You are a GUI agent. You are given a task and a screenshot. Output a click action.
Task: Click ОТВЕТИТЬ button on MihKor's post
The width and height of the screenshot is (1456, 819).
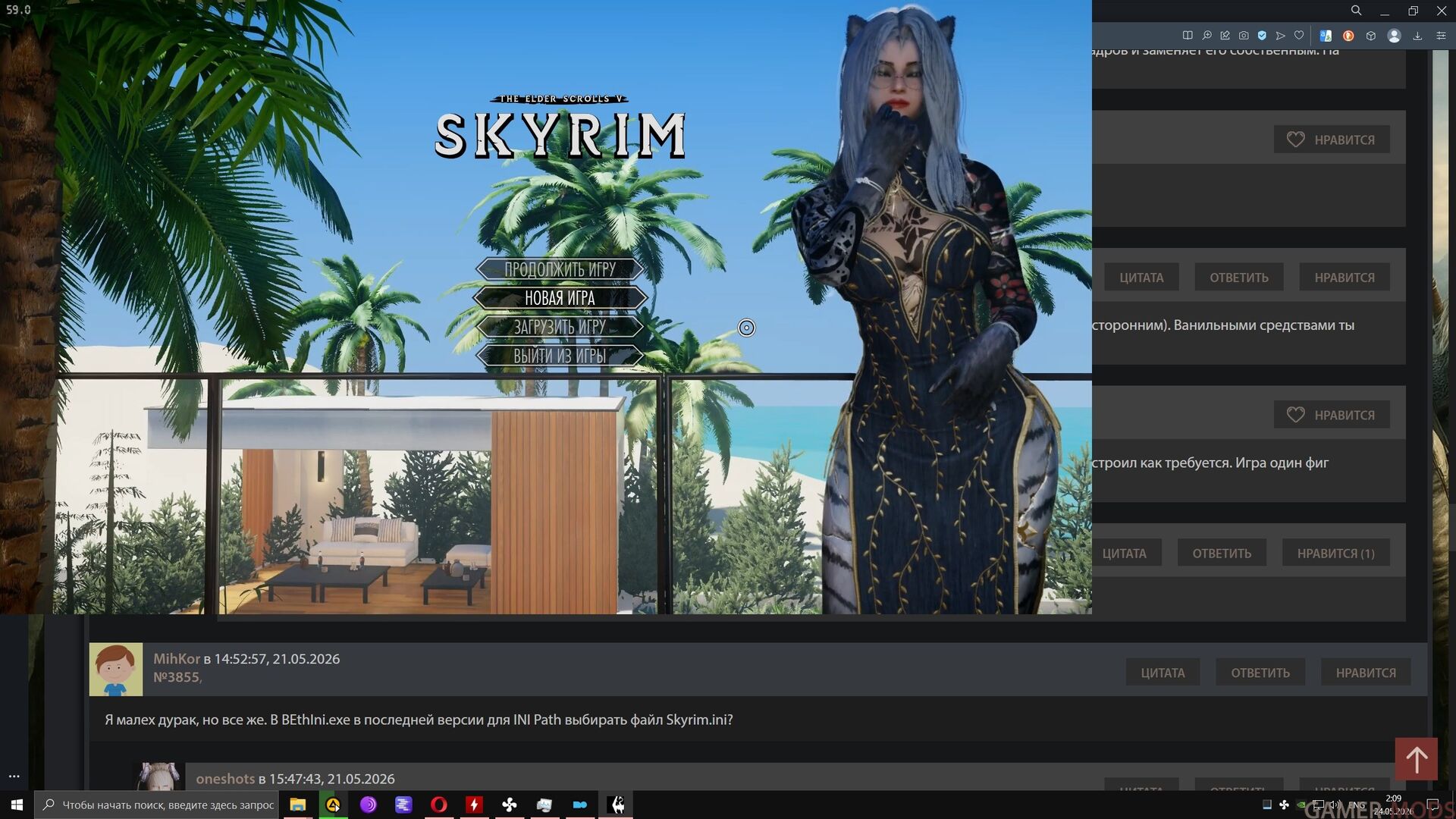point(1260,673)
